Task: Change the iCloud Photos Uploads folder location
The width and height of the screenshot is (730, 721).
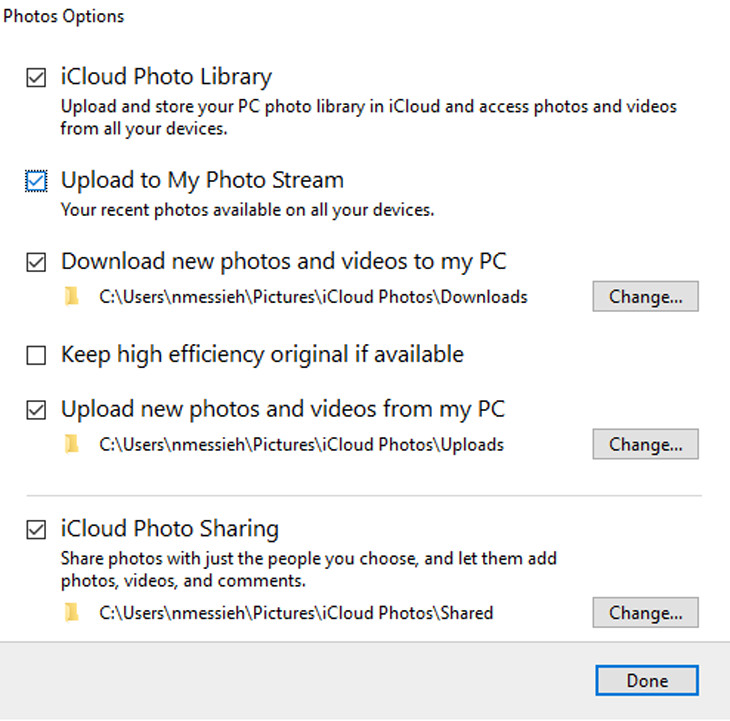Action: point(645,444)
